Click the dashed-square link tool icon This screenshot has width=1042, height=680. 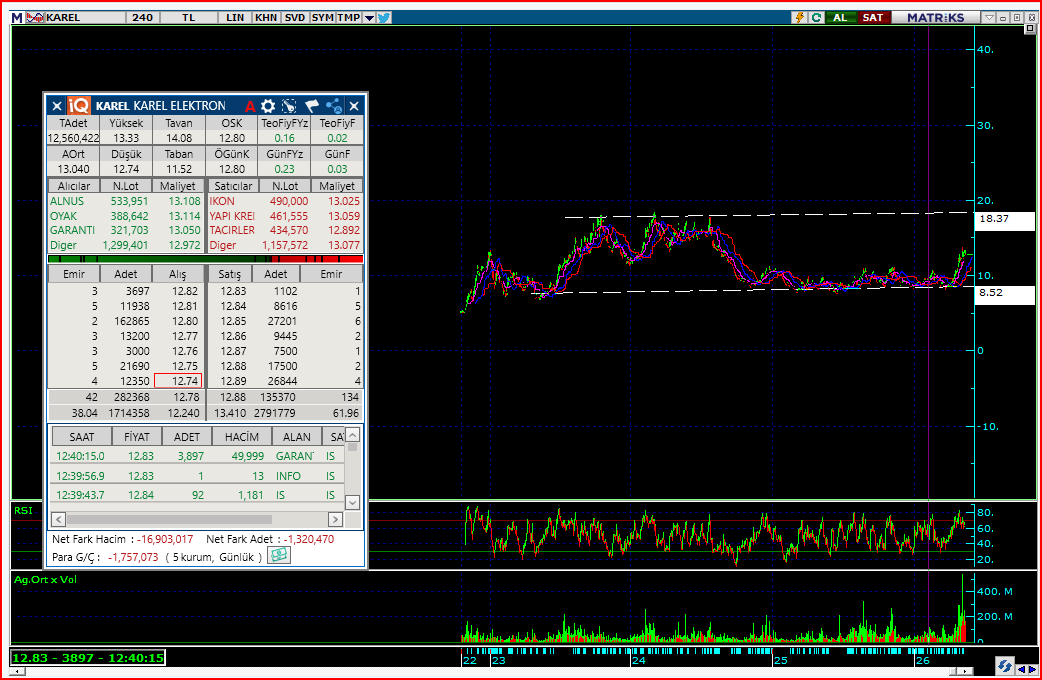pos(289,106)
